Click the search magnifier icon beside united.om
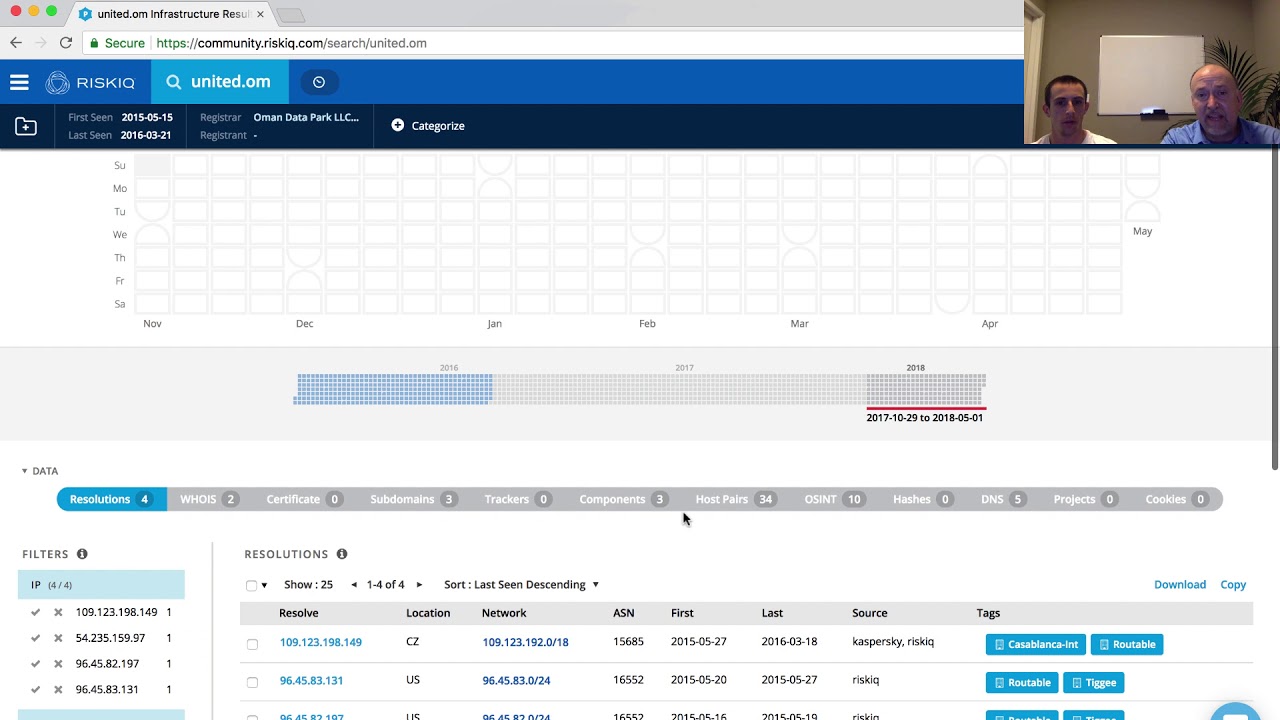Image resolution: width=1280 pixels, height=720 pixels. tap(174, 82)
